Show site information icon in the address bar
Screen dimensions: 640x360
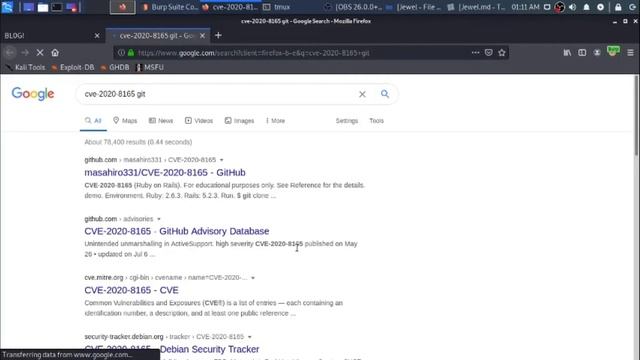(x=121, y=53)
